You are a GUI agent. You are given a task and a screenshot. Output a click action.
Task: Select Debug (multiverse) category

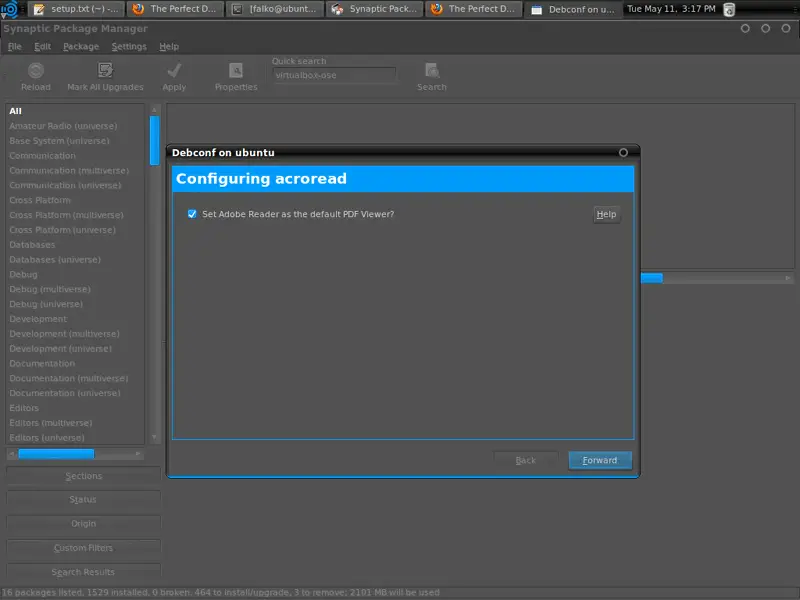pyautogui.click(x=76, y=289)
